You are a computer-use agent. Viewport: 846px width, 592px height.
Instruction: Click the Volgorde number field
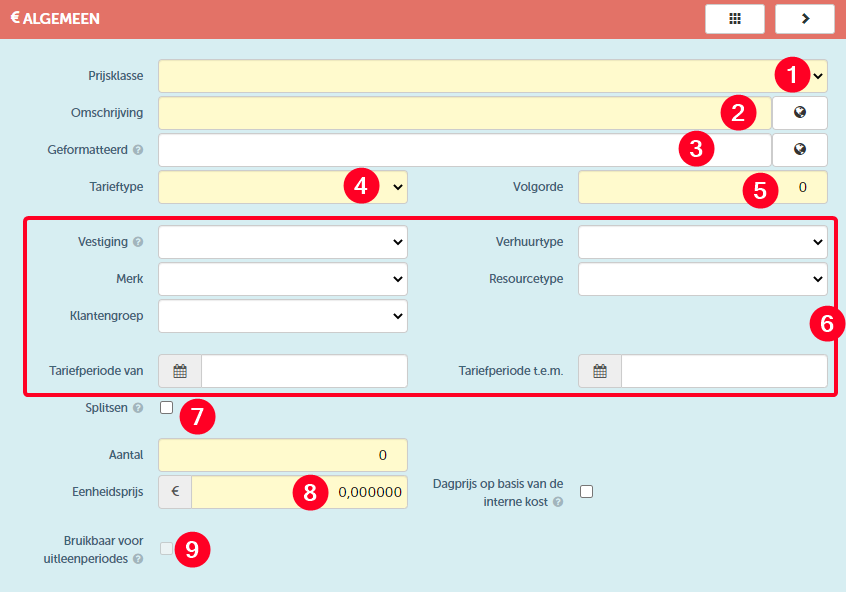click(702, 187)
